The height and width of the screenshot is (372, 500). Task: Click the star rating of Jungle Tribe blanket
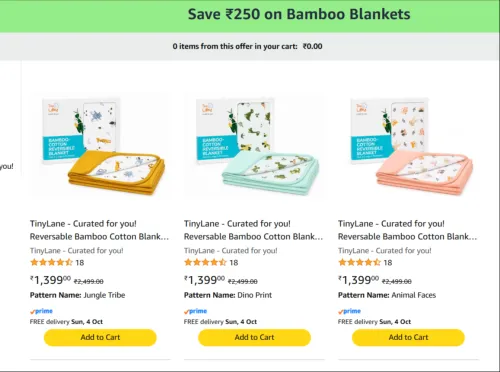pyautogui.click(x=51, y=263)
